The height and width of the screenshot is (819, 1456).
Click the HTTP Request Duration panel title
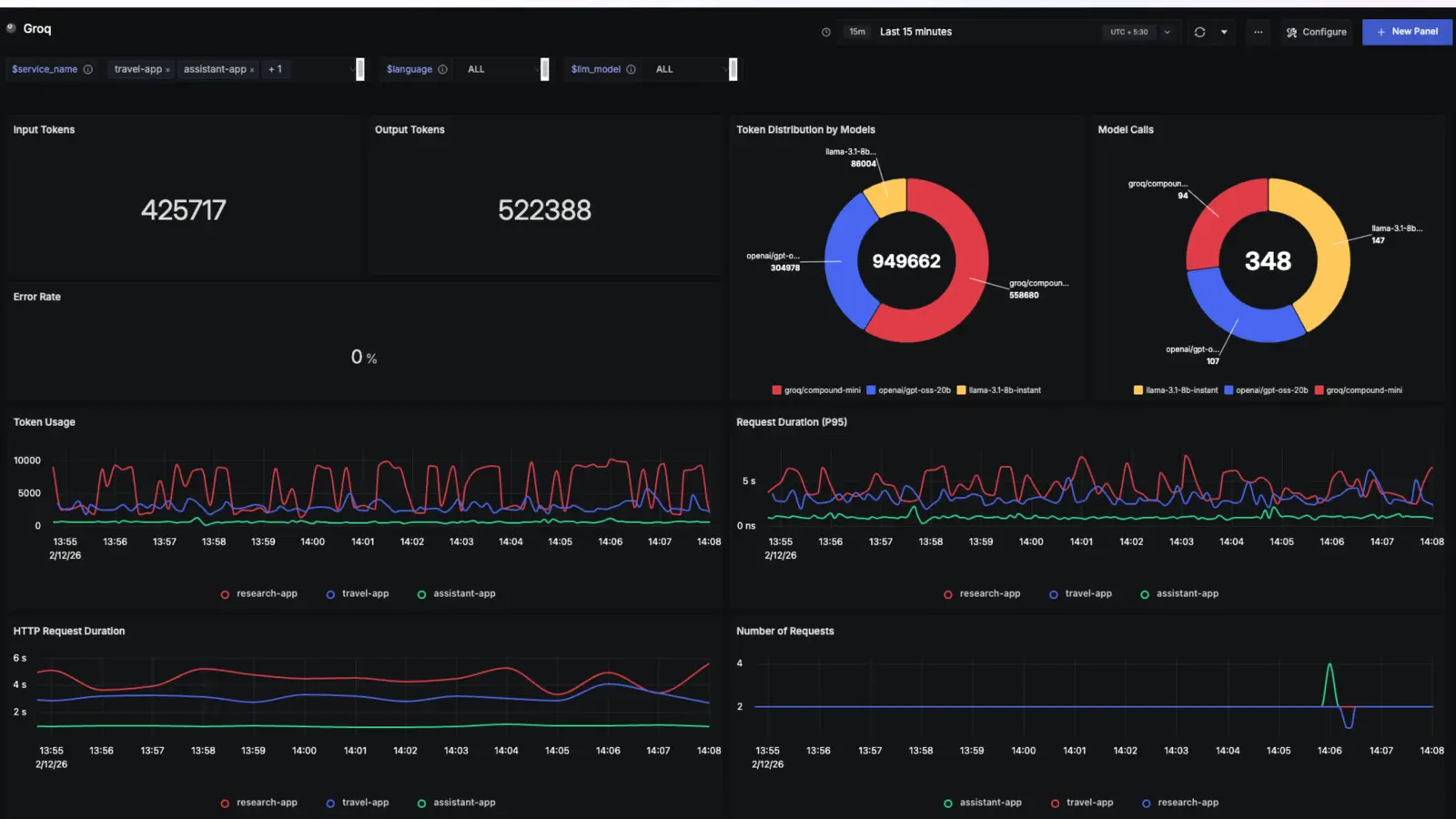tap(69, 631)
